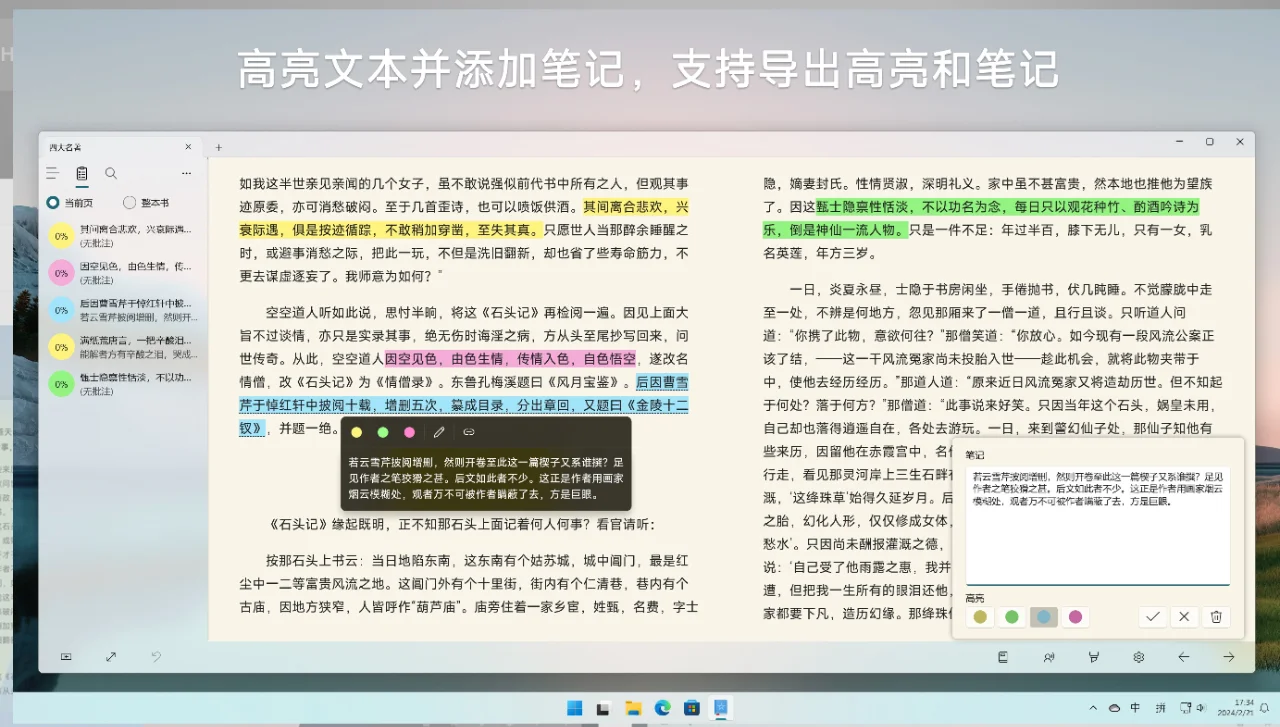
Task: Click the dark note text in popup
Action: 486,478
